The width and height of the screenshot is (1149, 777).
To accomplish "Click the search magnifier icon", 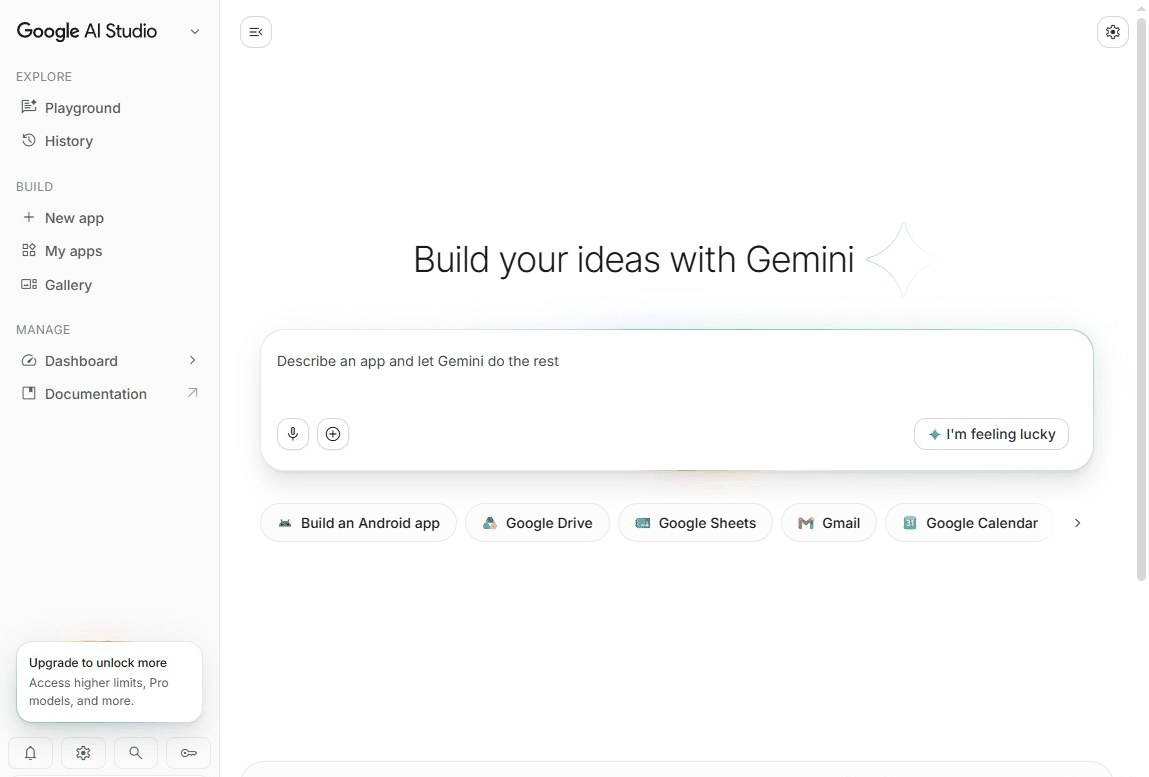I will click(x=136, y=753).
